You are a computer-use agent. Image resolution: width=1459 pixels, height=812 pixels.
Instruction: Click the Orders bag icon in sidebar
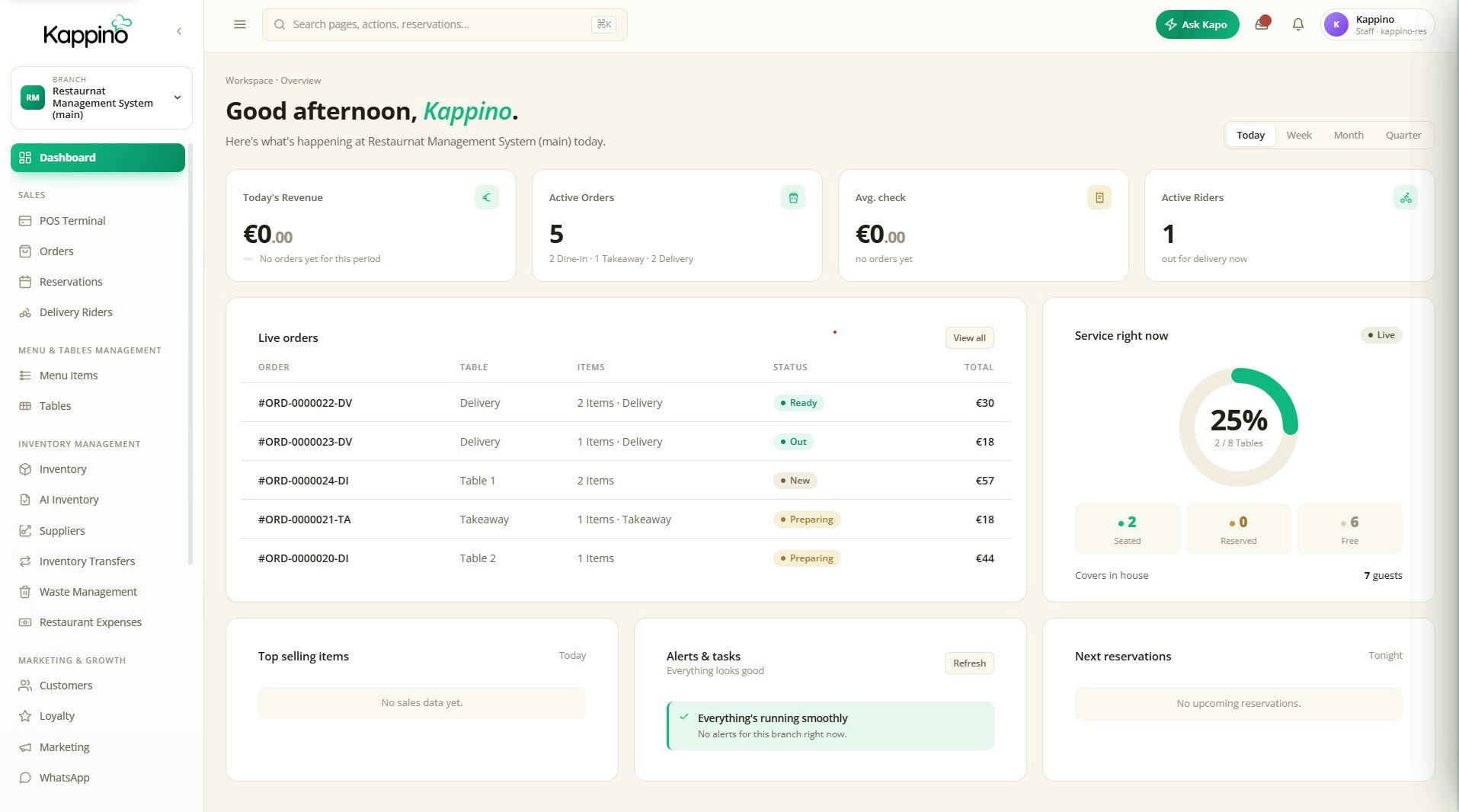(x=25, y=251)
